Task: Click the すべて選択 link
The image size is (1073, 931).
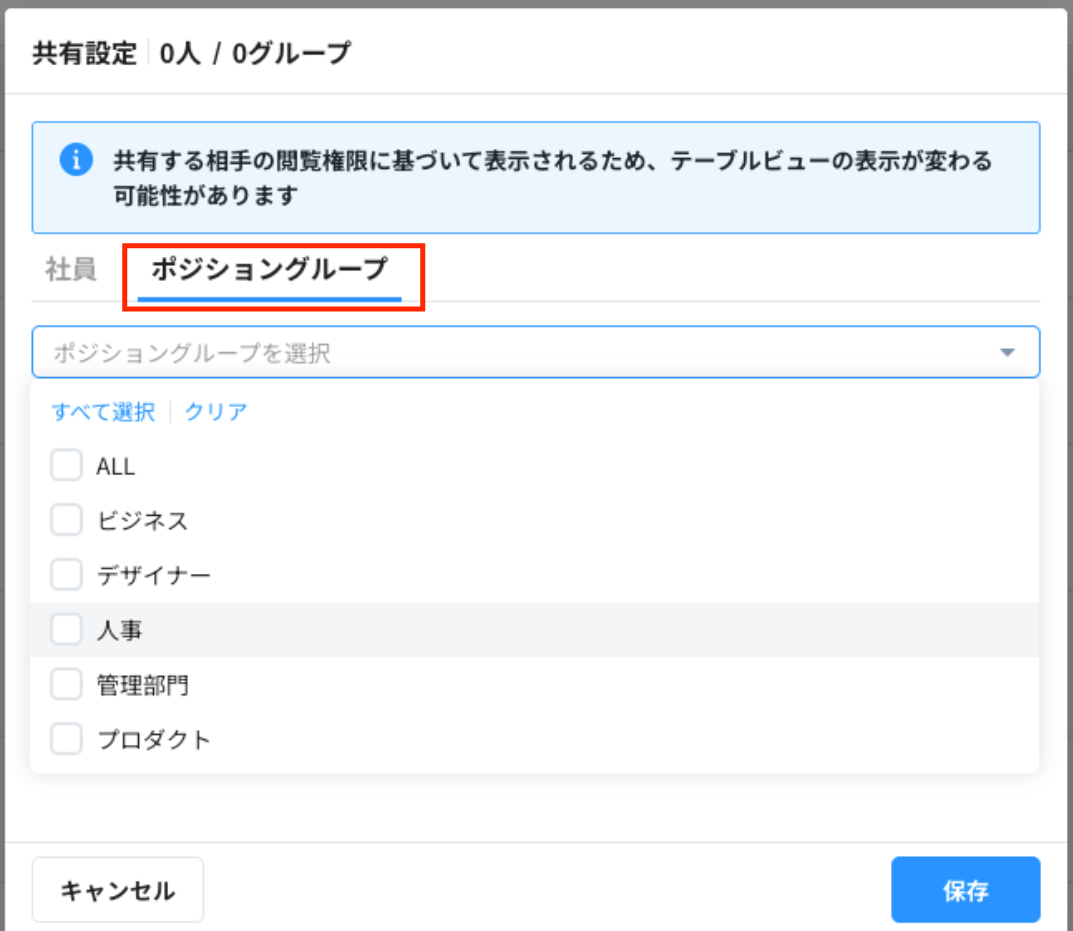Action: click(x=103, y=412)
